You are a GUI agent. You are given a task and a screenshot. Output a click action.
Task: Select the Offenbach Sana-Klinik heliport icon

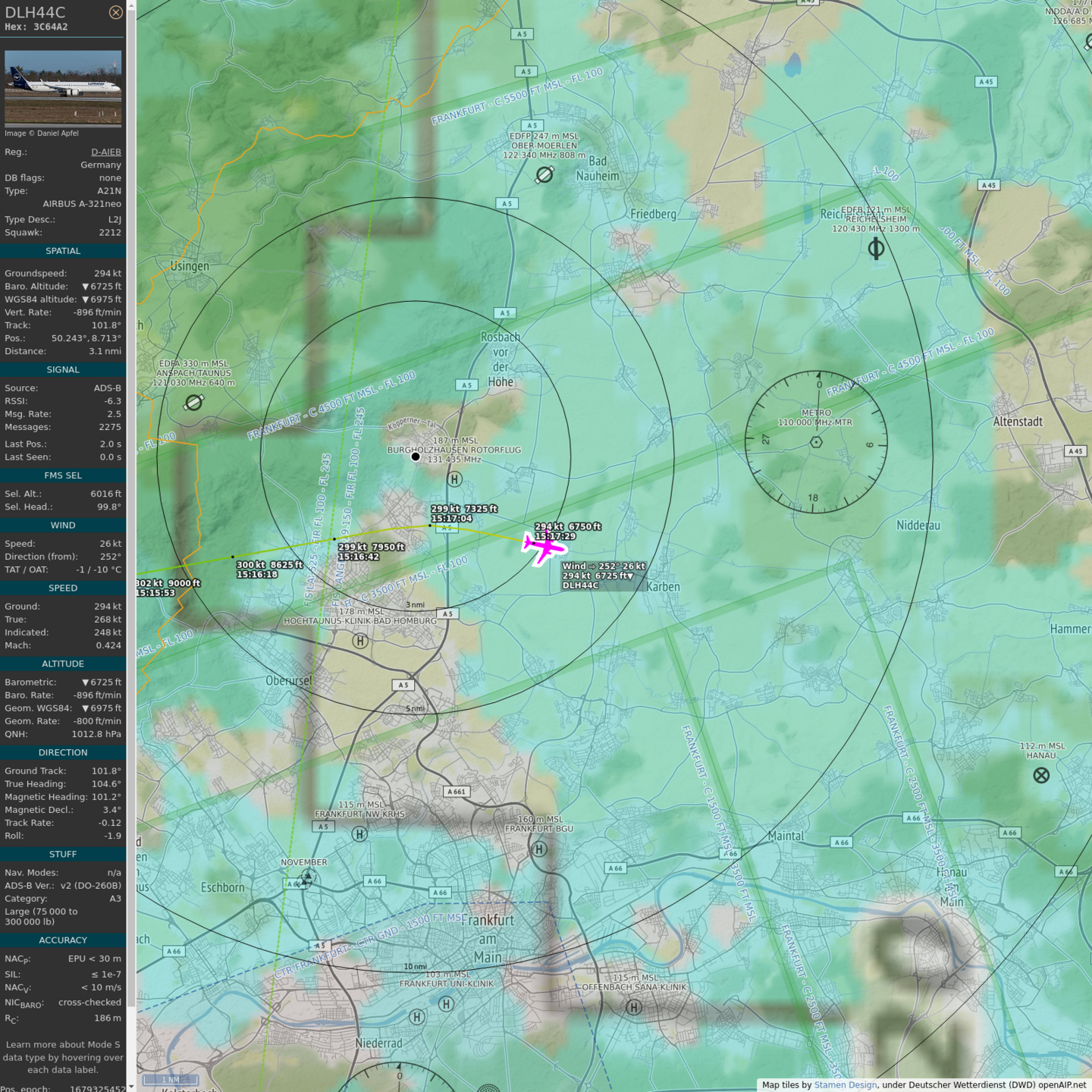pyautogui.click(x=634, y=1007)
